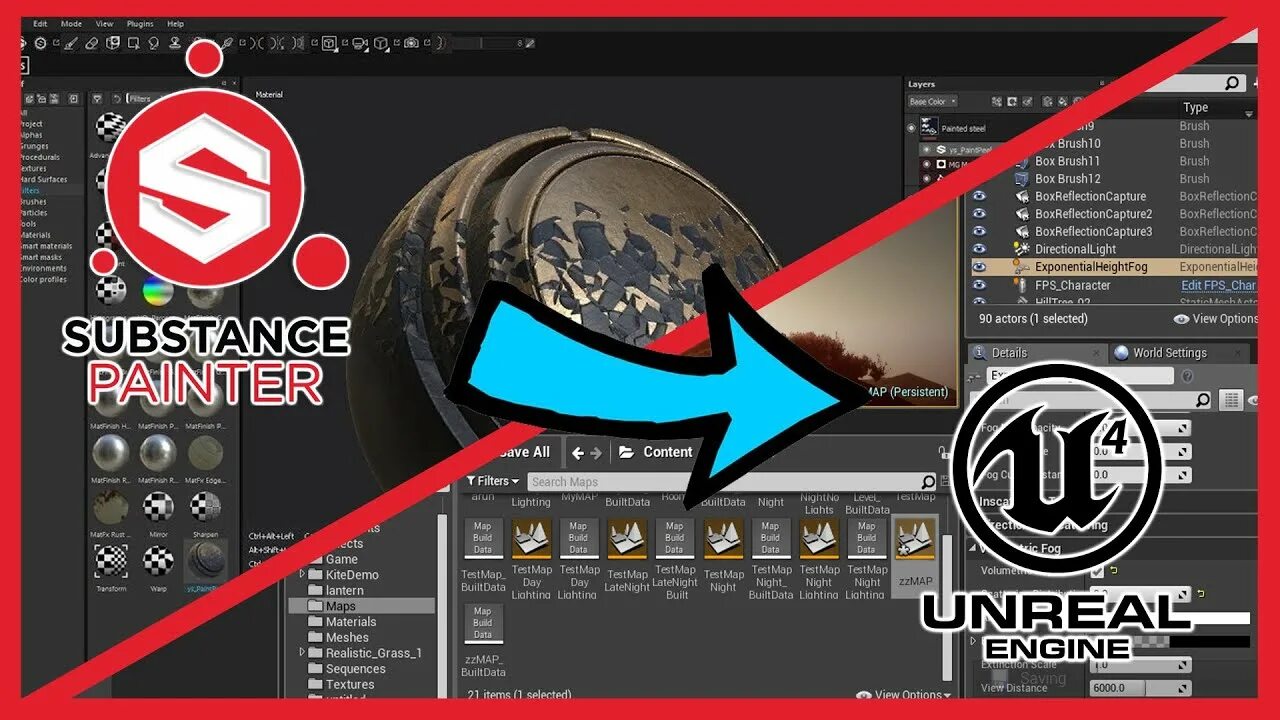Open View Options in World Outliner
The width and height of the screenshot is (1280, 720).
coord(1215,319)
